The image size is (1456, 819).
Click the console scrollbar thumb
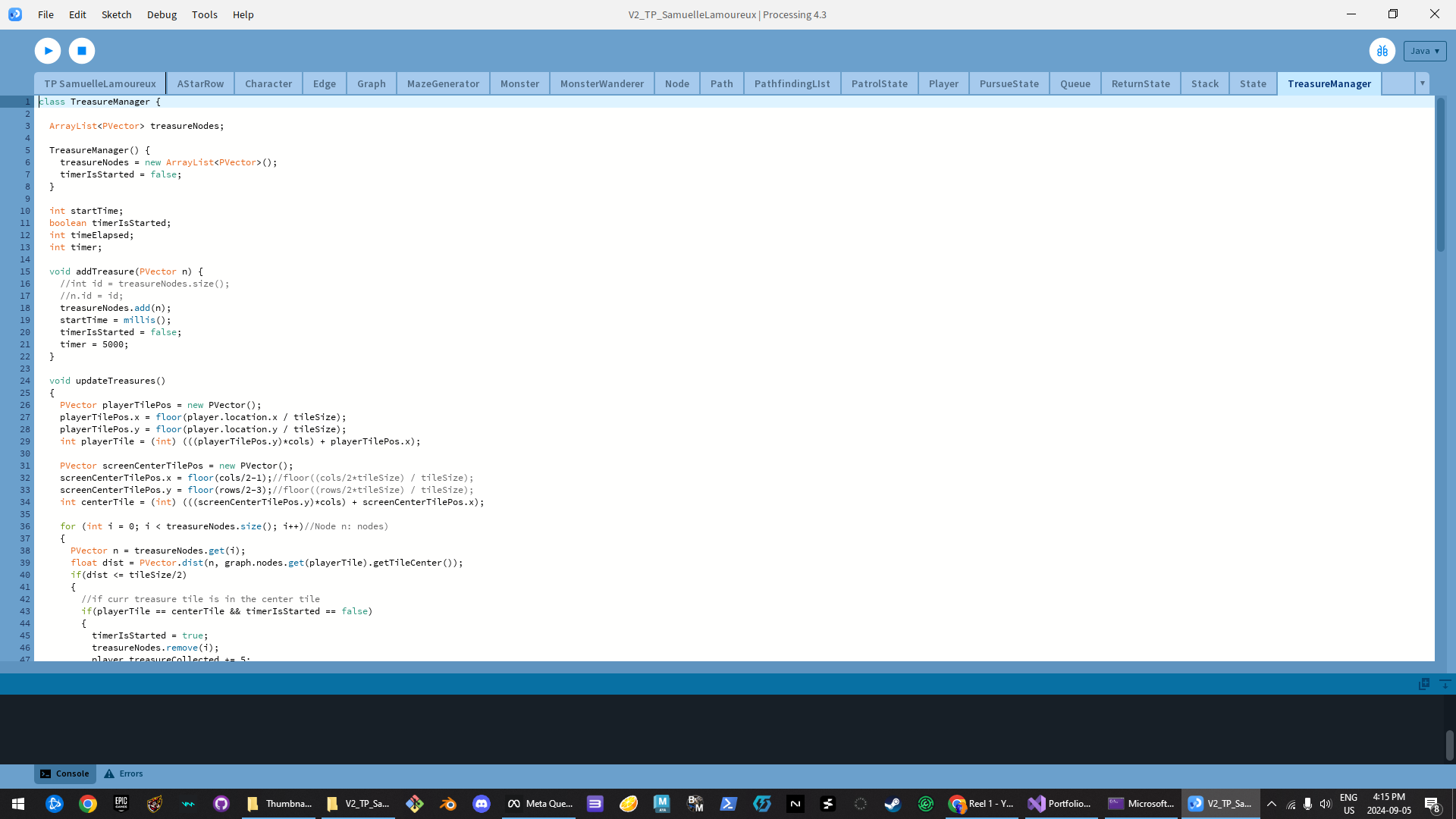1449,745
